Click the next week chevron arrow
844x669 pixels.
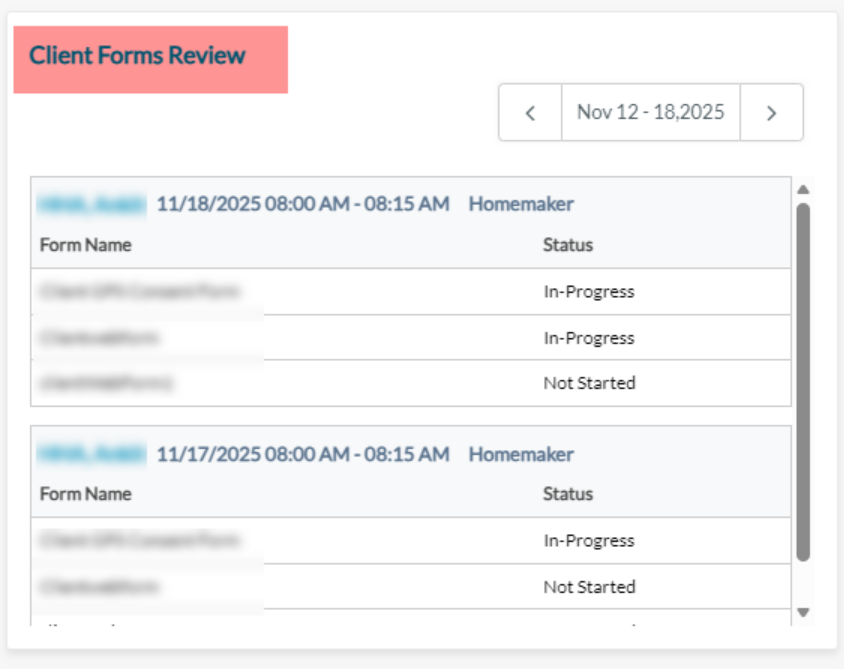(771, 112)
